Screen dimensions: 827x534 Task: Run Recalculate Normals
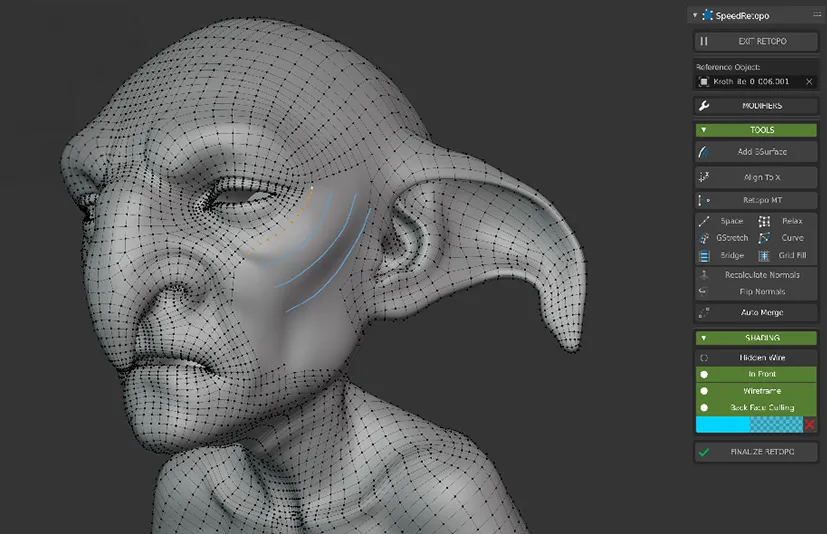click(x=756, y=275)
